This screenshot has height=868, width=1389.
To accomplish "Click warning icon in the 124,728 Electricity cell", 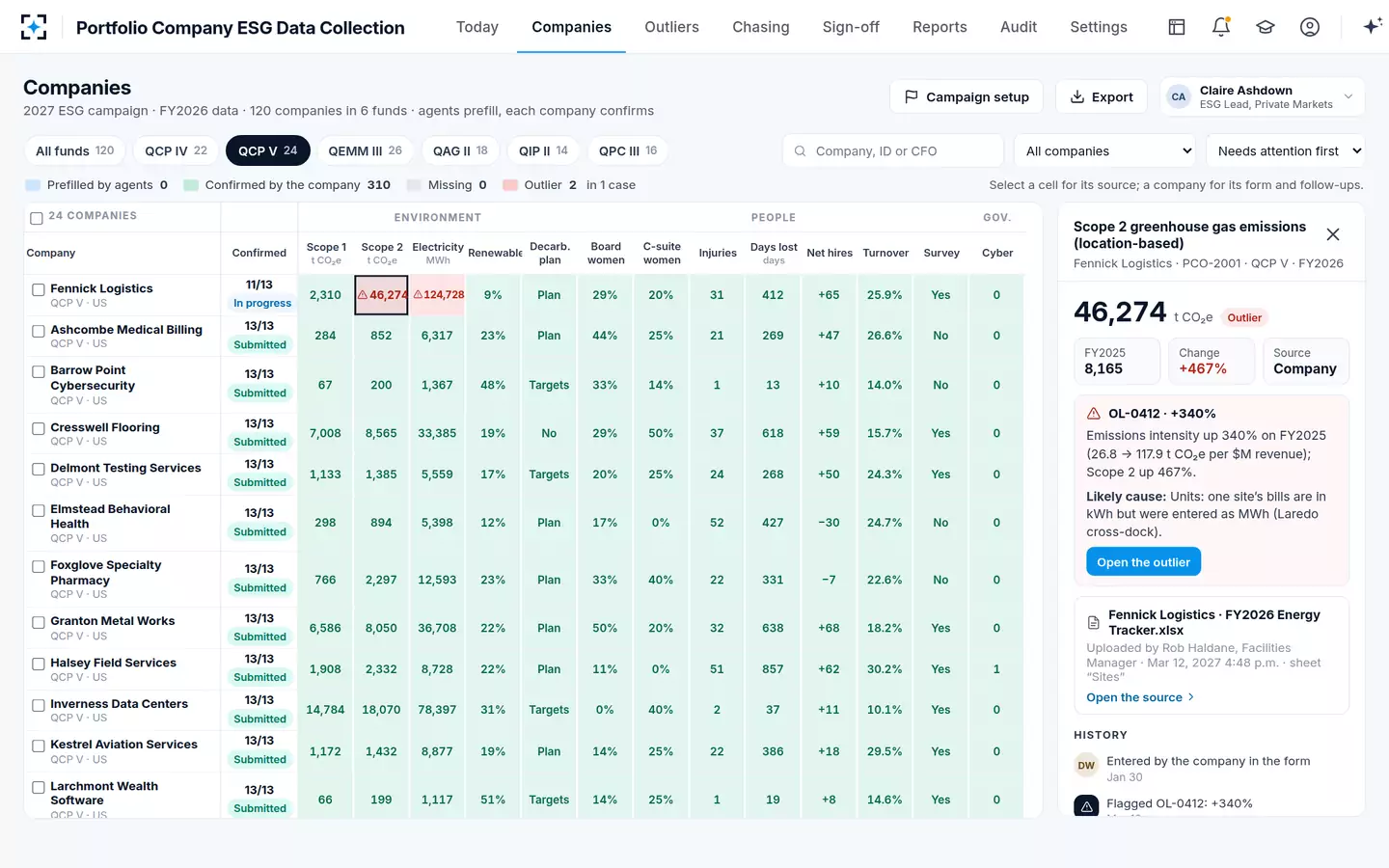I will pos(418,295).
